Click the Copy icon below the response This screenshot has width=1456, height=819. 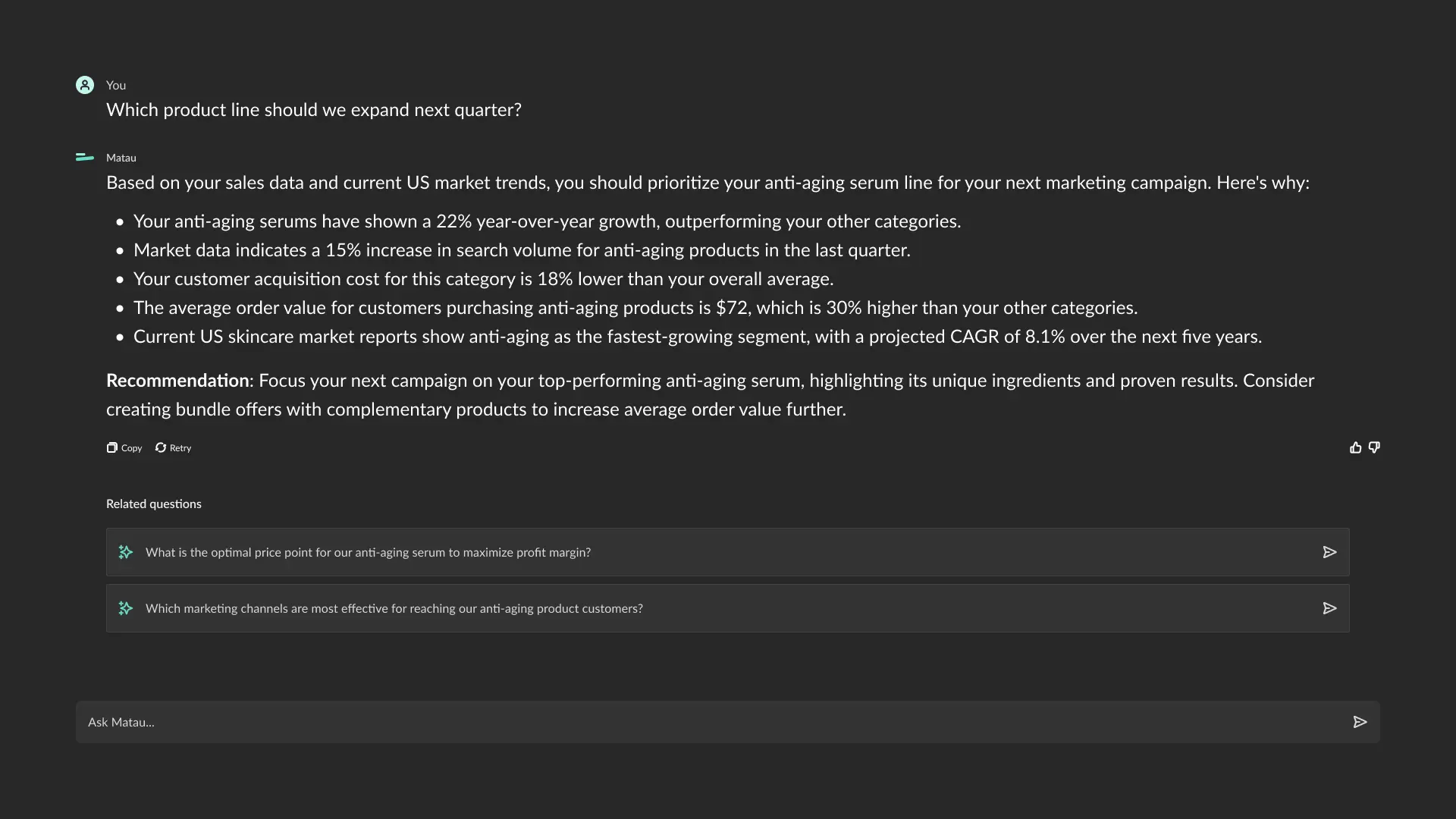click(112, 448)
